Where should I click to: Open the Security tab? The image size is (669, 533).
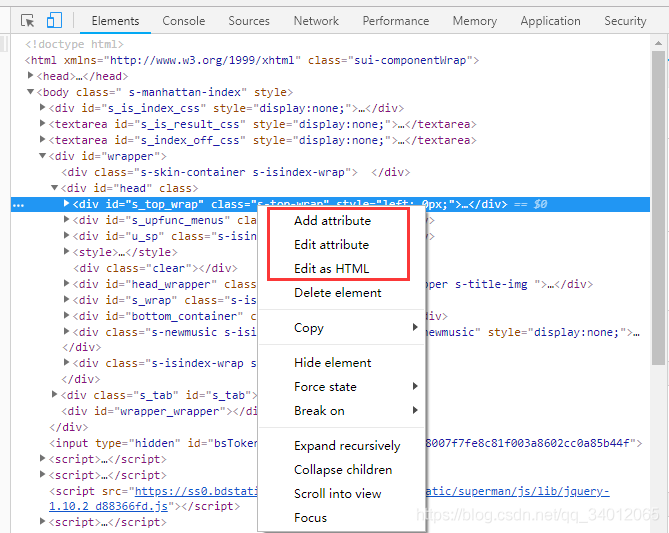point(625,21)
